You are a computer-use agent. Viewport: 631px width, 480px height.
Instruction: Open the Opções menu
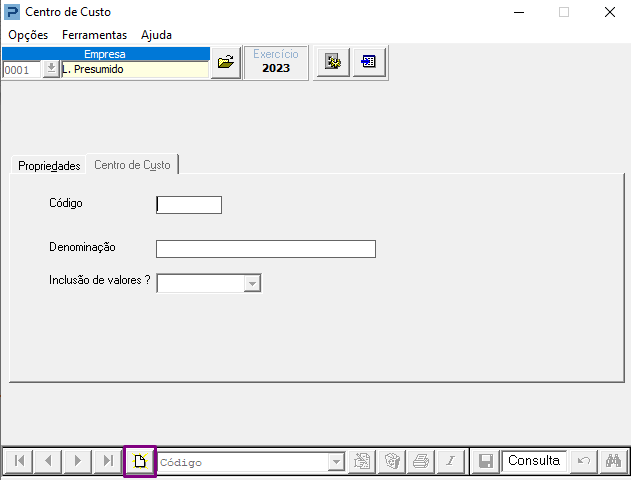[28, 35]
